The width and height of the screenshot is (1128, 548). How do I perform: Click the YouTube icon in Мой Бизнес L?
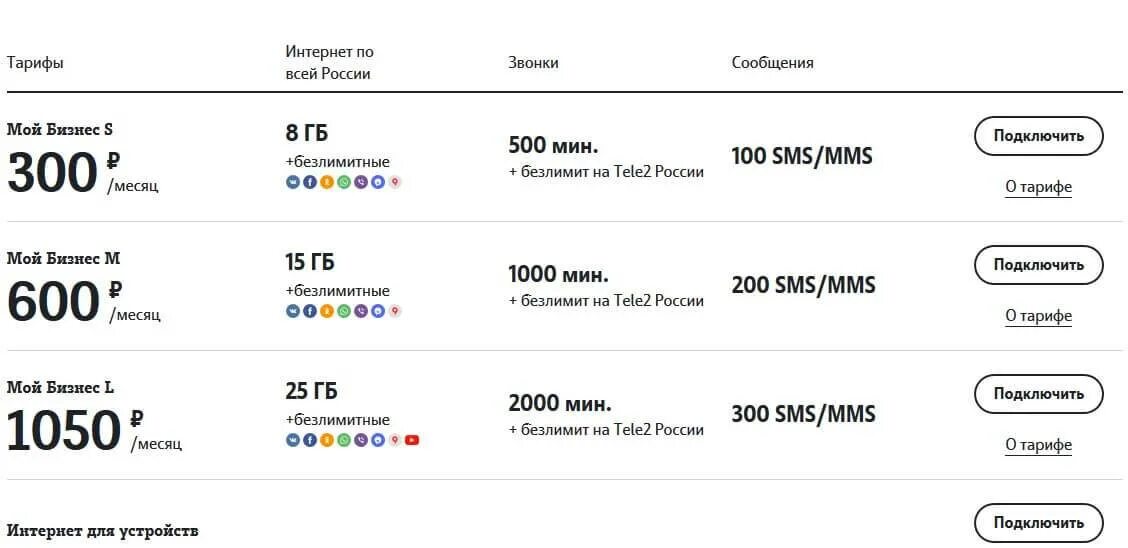pyautogui.click(x=412, y=440)
